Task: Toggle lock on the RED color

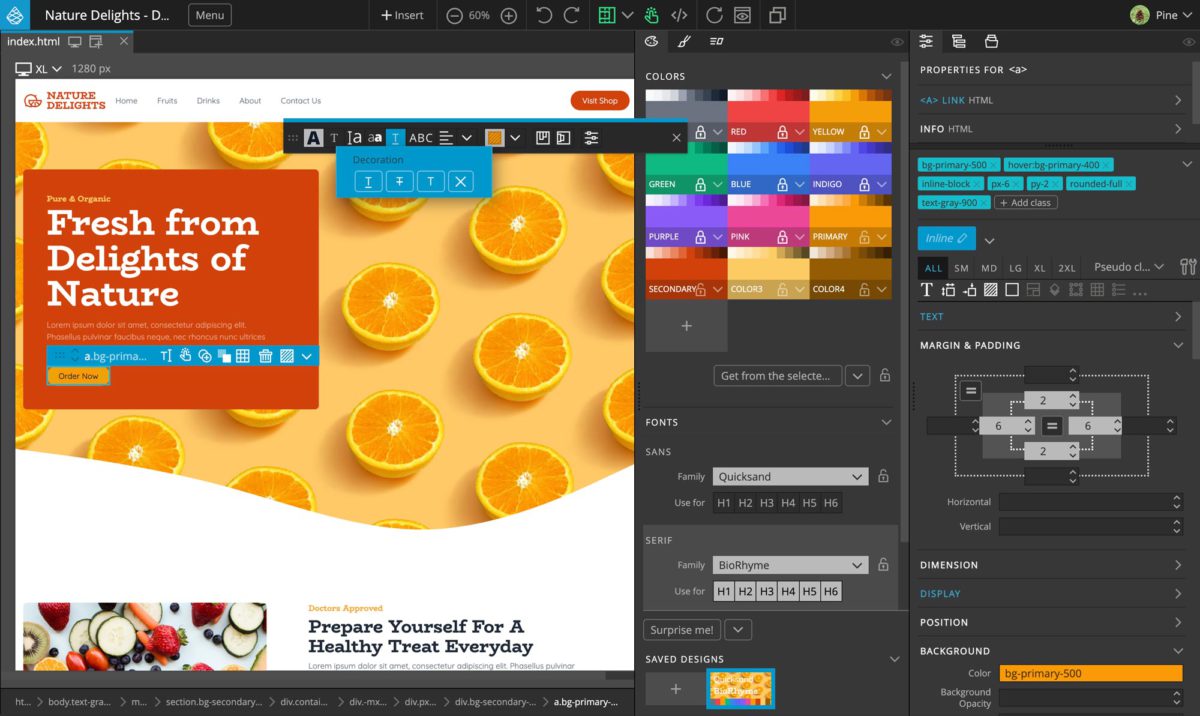Action: pos(782,132)
